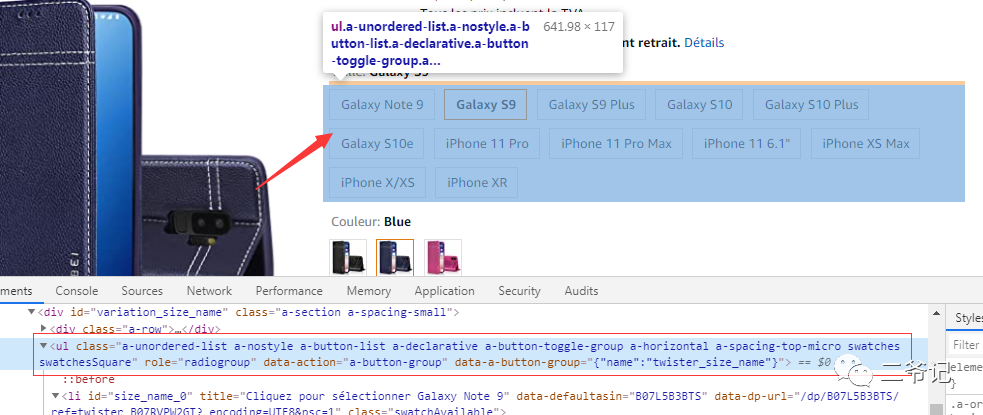Viewport: 983px width, 415px height.
Task: Pick the iPhone XR option
Action: (476, 182)
